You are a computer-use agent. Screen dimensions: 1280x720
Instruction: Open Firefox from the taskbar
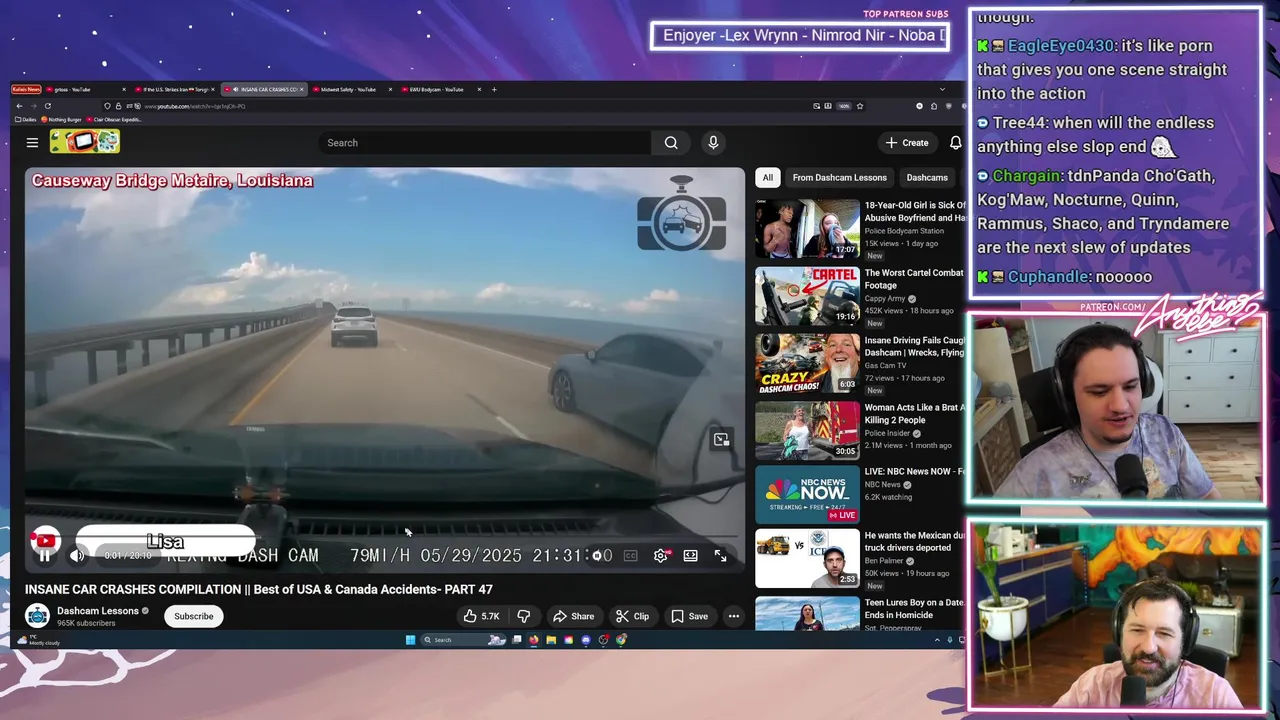[534, 640]
